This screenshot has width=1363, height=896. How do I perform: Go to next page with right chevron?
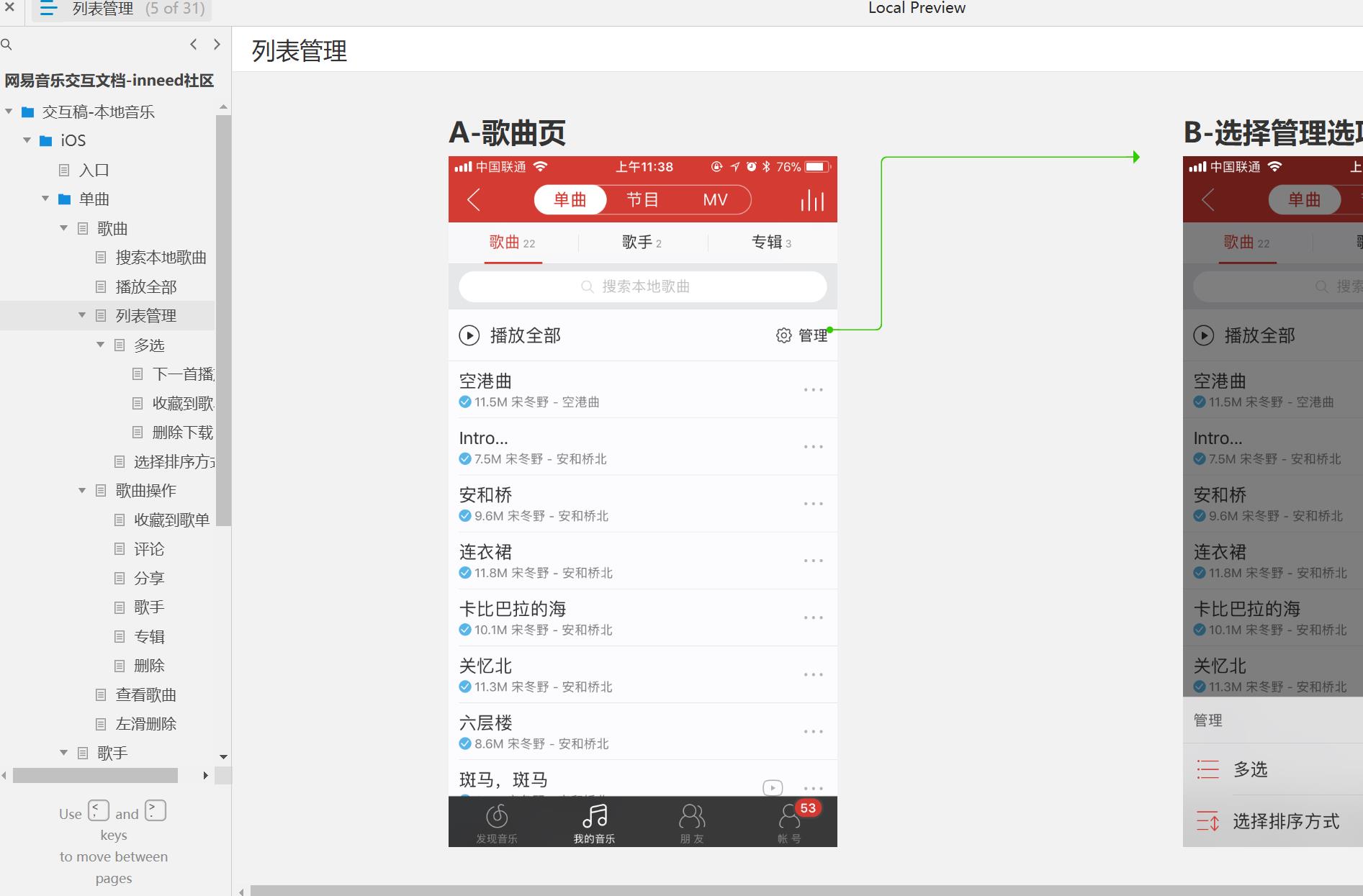tap(217, 44)
